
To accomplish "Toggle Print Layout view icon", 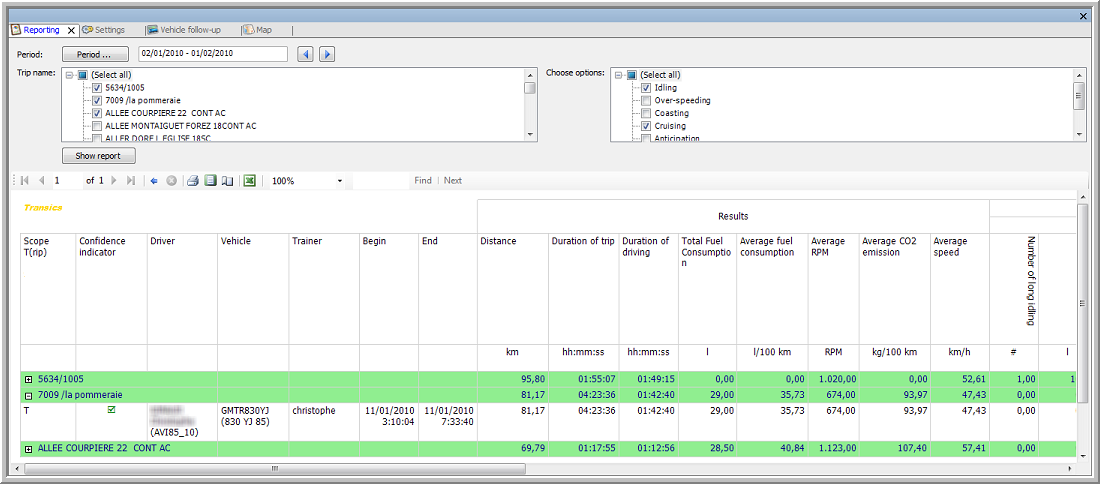I will point(210,181).
